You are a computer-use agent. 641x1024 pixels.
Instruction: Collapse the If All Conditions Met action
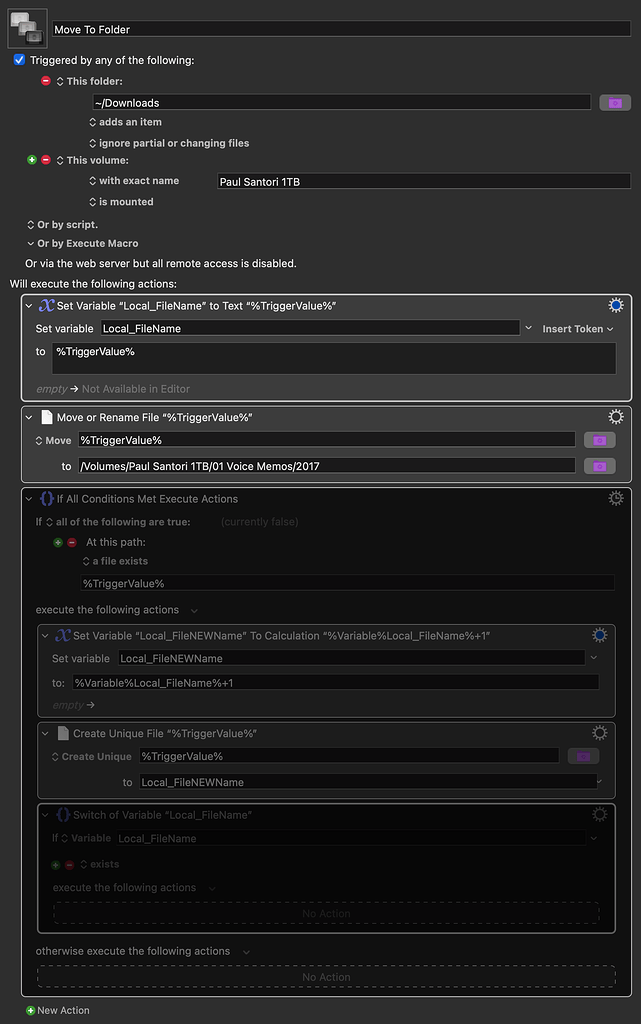tap(29, 499)
